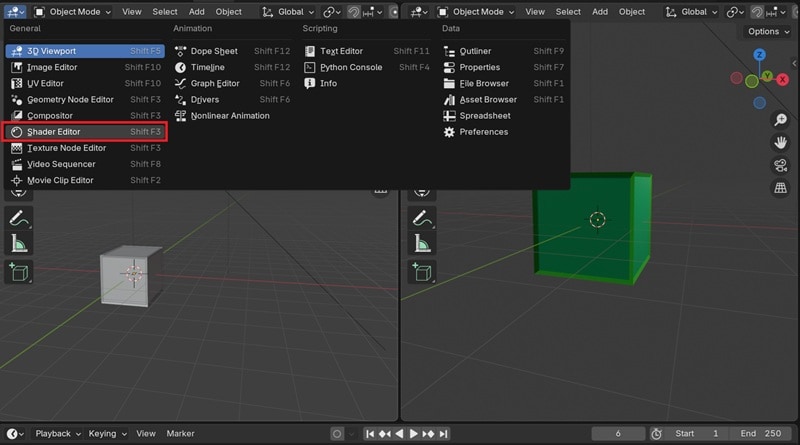Open Python Console
Screen dimensions: 800x445
pyautogui.click(x=366, y=67)
